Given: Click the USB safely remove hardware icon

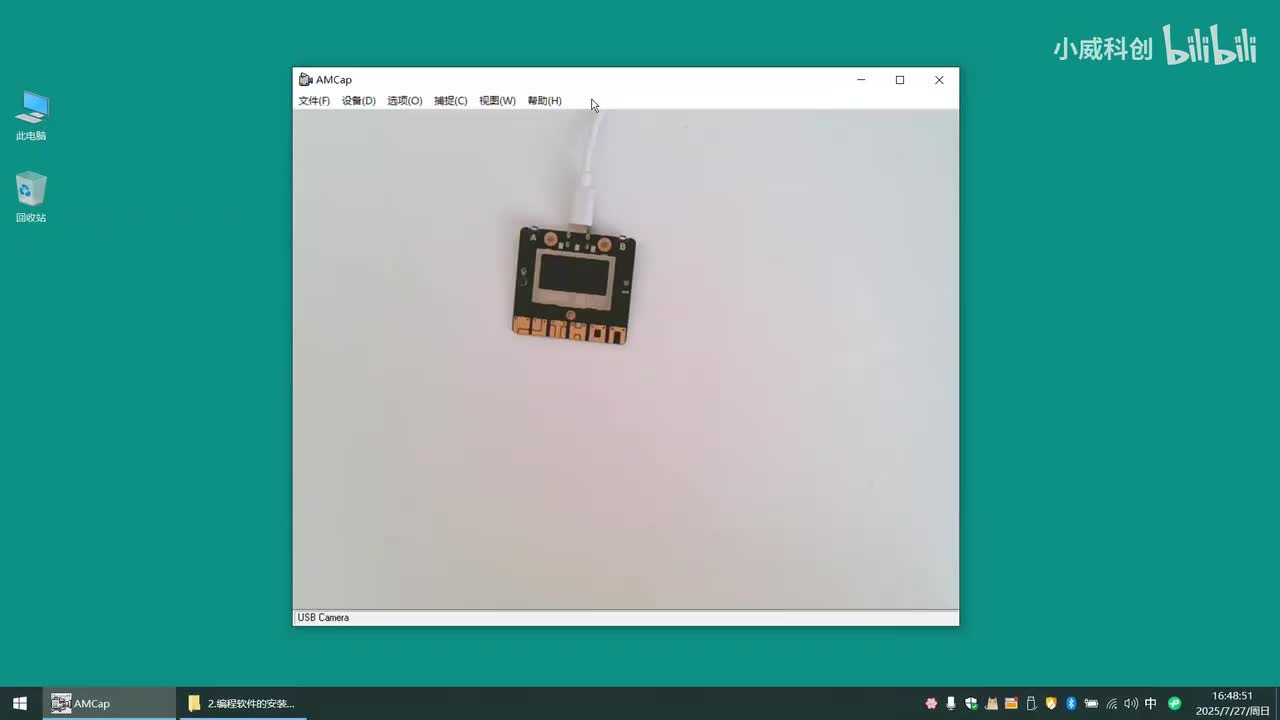Looking at the screenshot, I should tap(1031, 704).
